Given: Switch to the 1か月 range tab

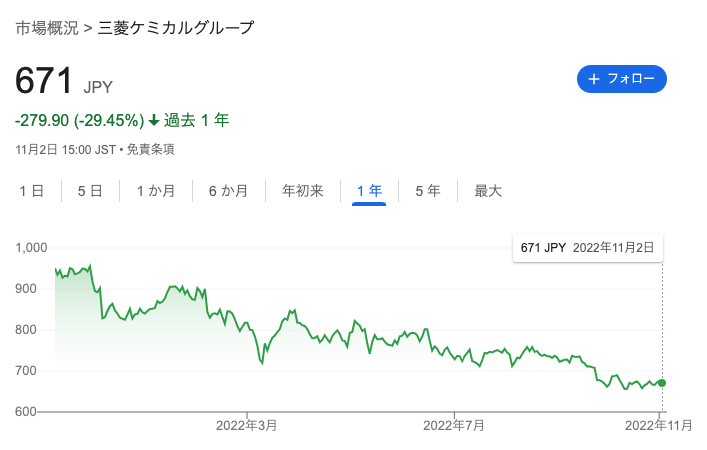Looking at the screenshot, I should 156,191.
